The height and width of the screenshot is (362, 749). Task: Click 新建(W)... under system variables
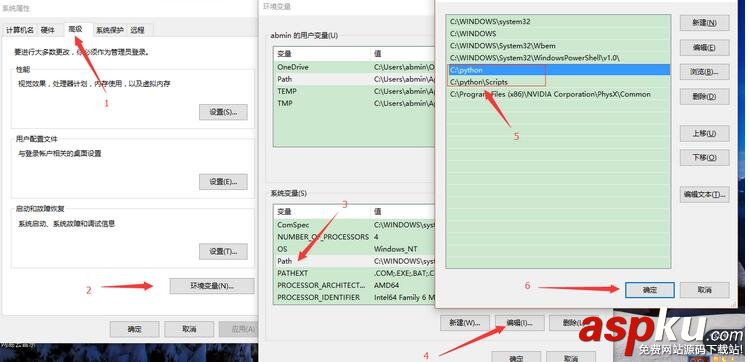point(465,322)
